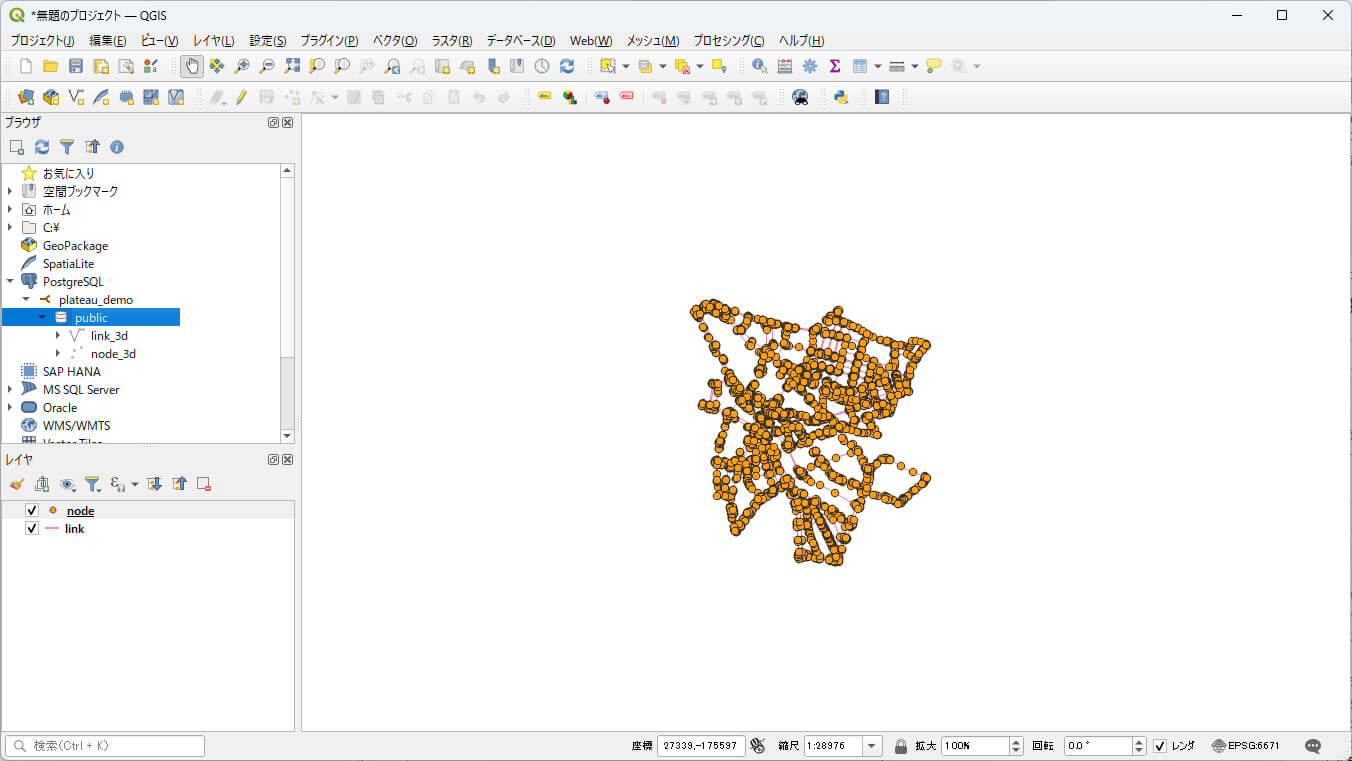Open the help book icon in toolbar
The height and width of the screenshot is (761, 1352).
(x=882, y=97)
